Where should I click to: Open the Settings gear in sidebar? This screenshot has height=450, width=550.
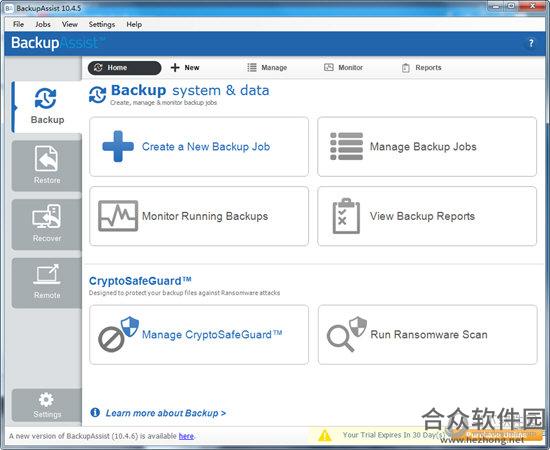point(47,405)
